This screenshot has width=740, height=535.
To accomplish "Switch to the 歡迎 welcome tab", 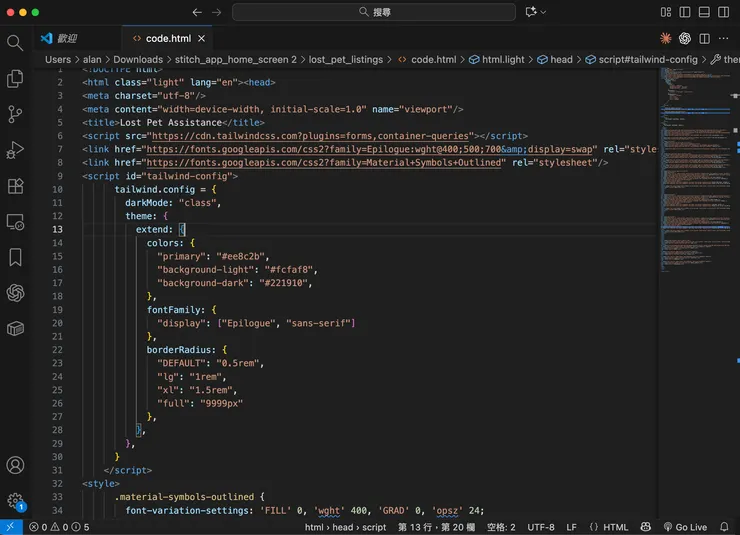I will click(x=67, y=38).
